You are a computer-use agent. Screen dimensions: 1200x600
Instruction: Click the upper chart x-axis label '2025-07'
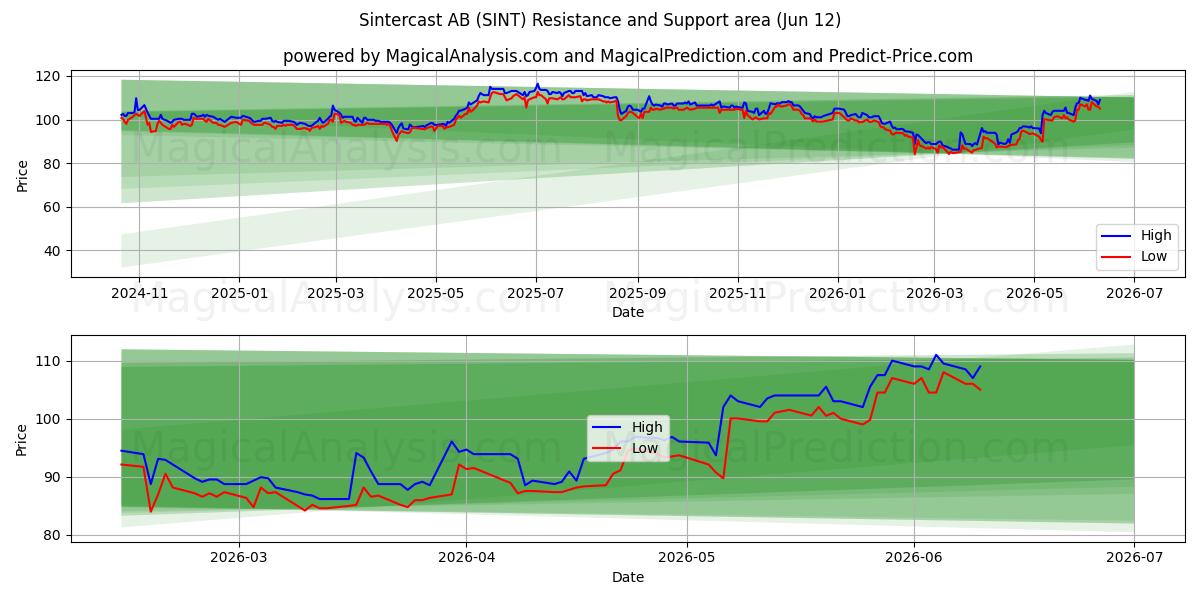[x=536, y=293]
